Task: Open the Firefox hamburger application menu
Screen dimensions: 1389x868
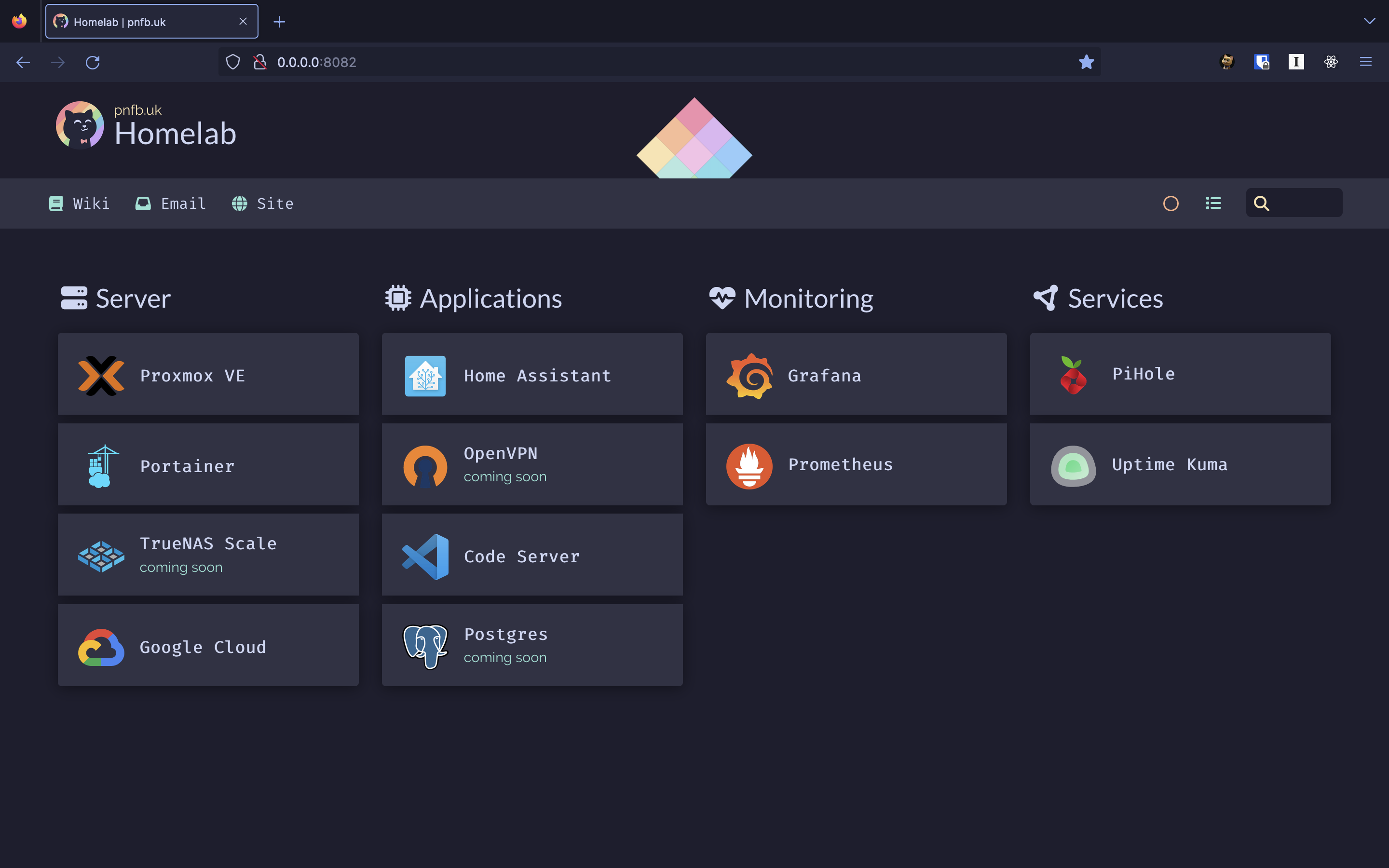Action: pyautogui.click(x=1365, y=62)
